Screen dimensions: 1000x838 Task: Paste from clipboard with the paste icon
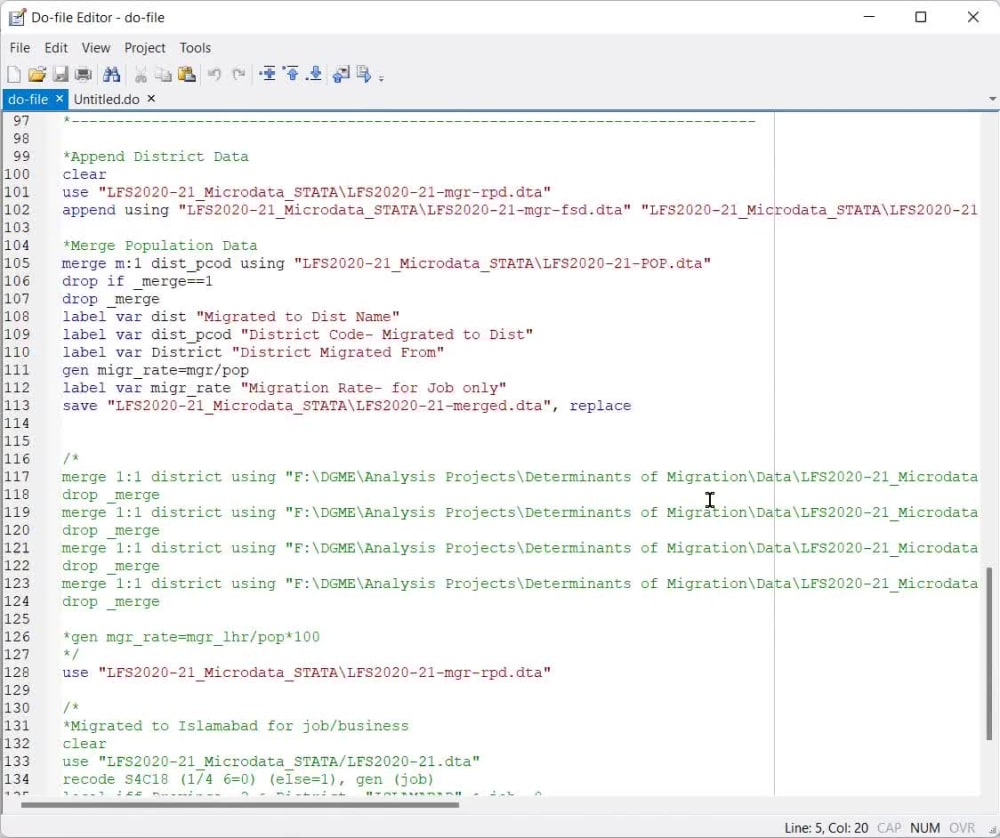click(x=187, y=75)
